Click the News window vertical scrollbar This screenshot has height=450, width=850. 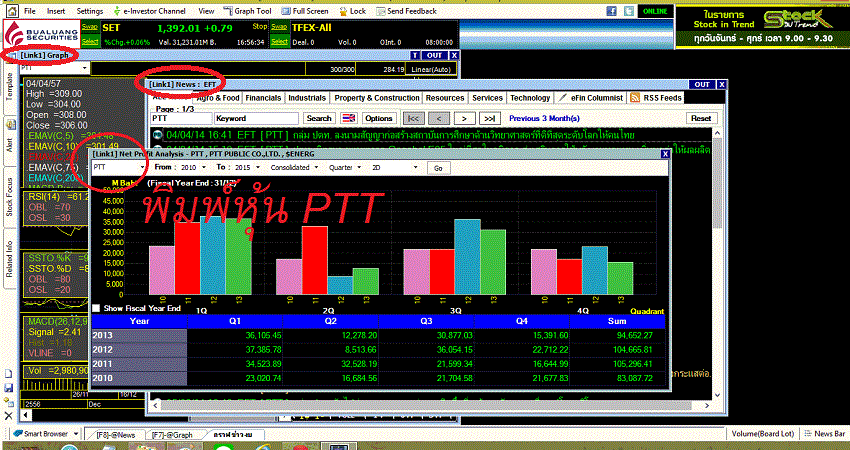(x=717, y=263)
